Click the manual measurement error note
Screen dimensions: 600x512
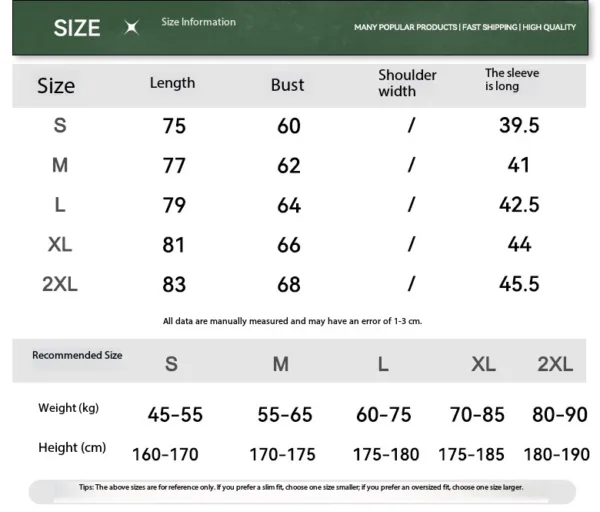coord(292,321)
